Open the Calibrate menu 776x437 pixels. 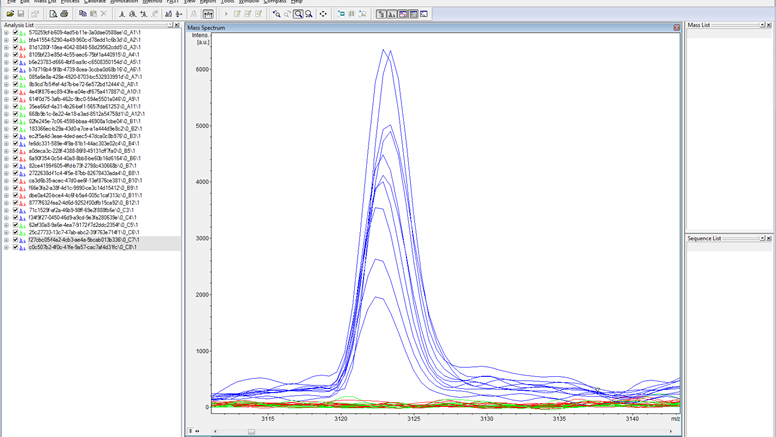click(x=95, y=1)
